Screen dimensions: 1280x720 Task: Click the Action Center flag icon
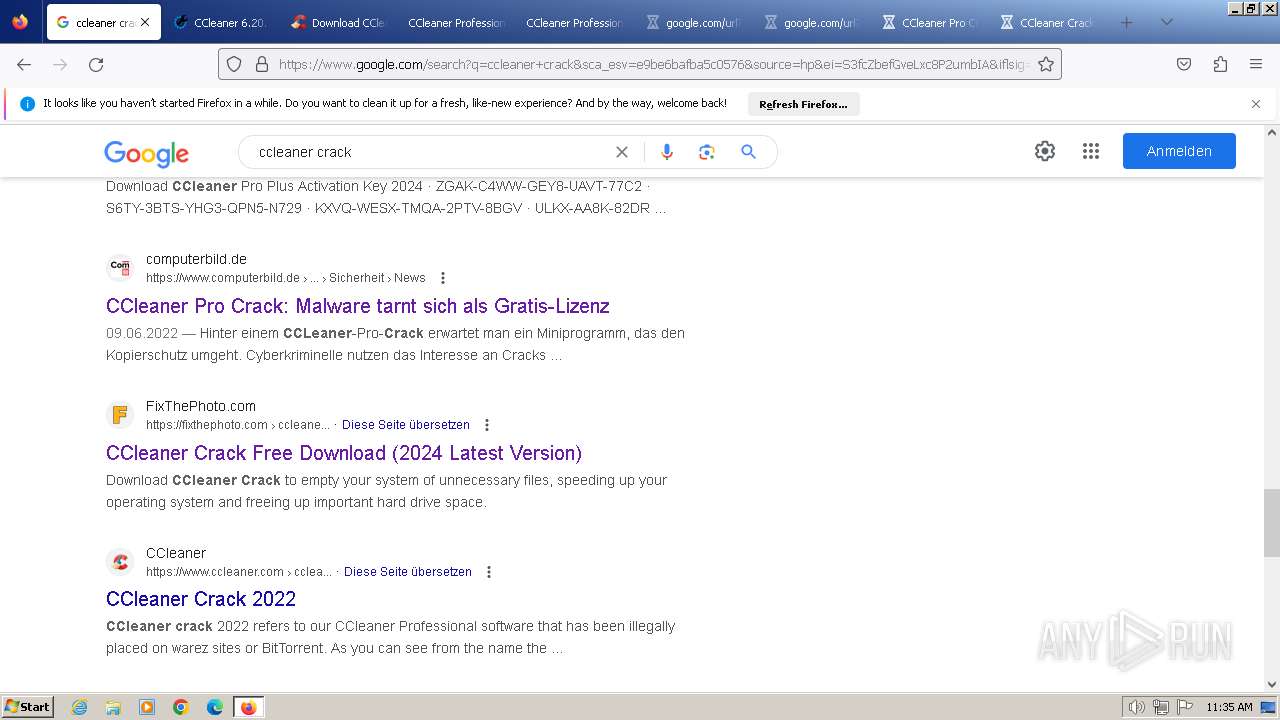(1184, 707)
